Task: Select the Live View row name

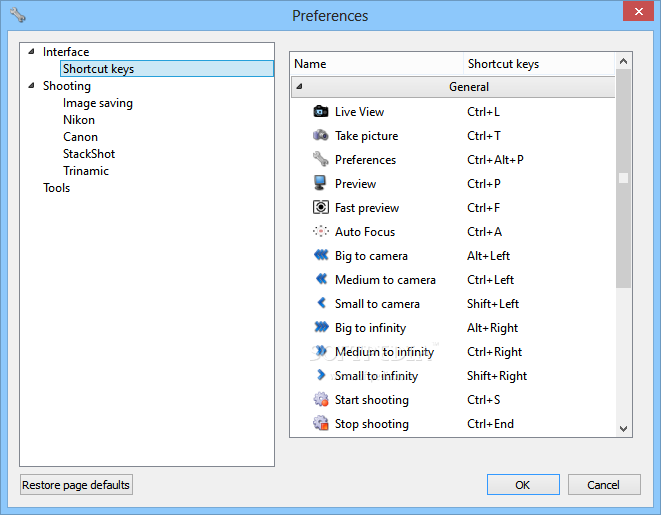Action: coord(359,112)
